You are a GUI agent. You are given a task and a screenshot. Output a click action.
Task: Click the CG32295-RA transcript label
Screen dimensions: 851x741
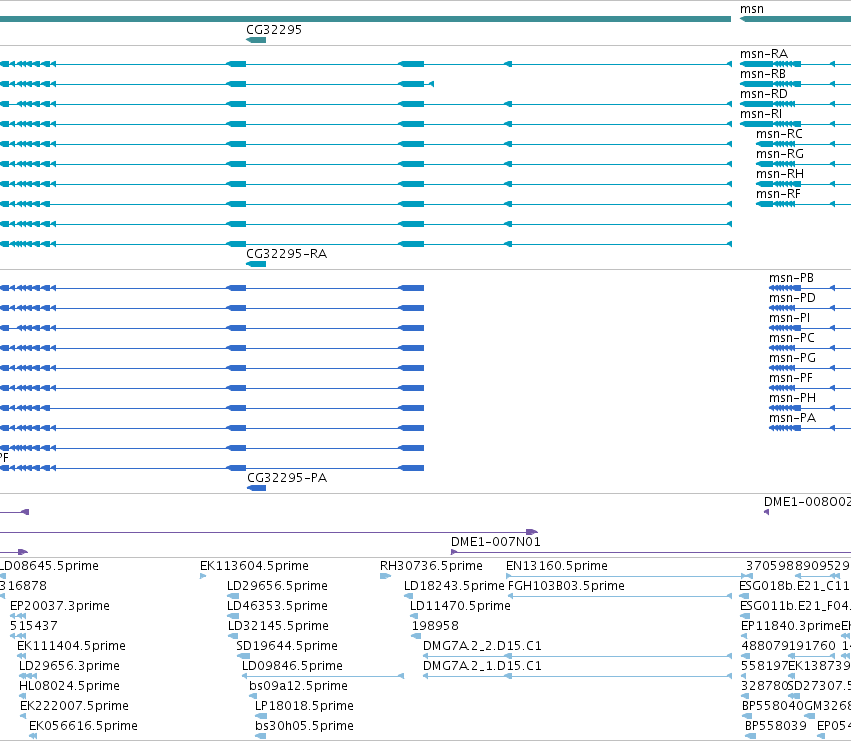(x=287, y=254)
